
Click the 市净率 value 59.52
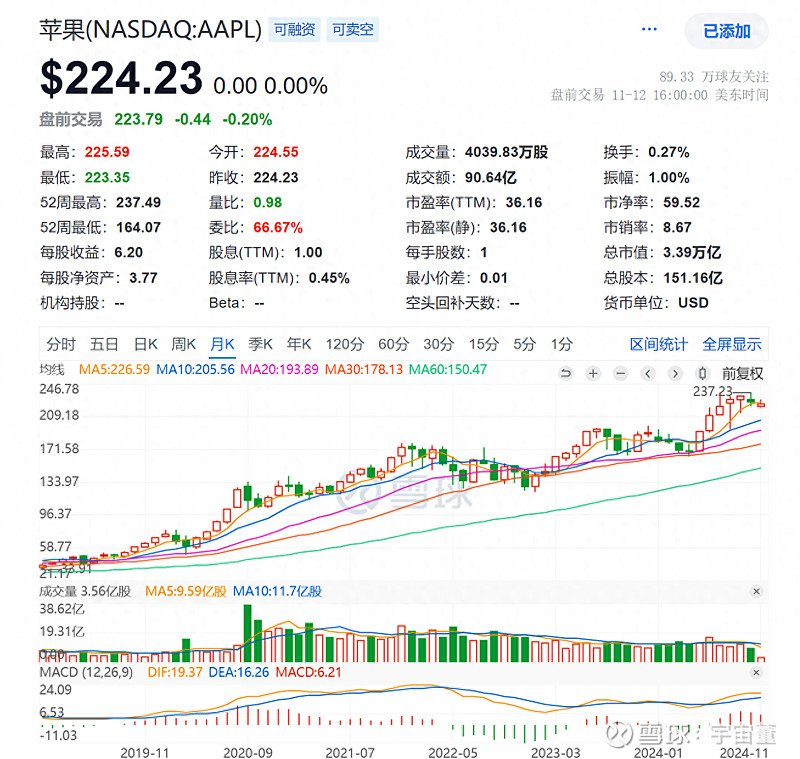681,203
